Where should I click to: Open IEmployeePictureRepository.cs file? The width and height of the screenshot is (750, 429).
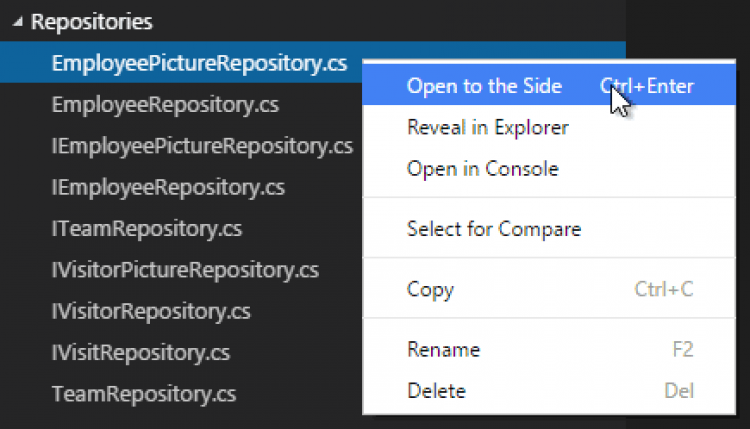pos(202,146)
